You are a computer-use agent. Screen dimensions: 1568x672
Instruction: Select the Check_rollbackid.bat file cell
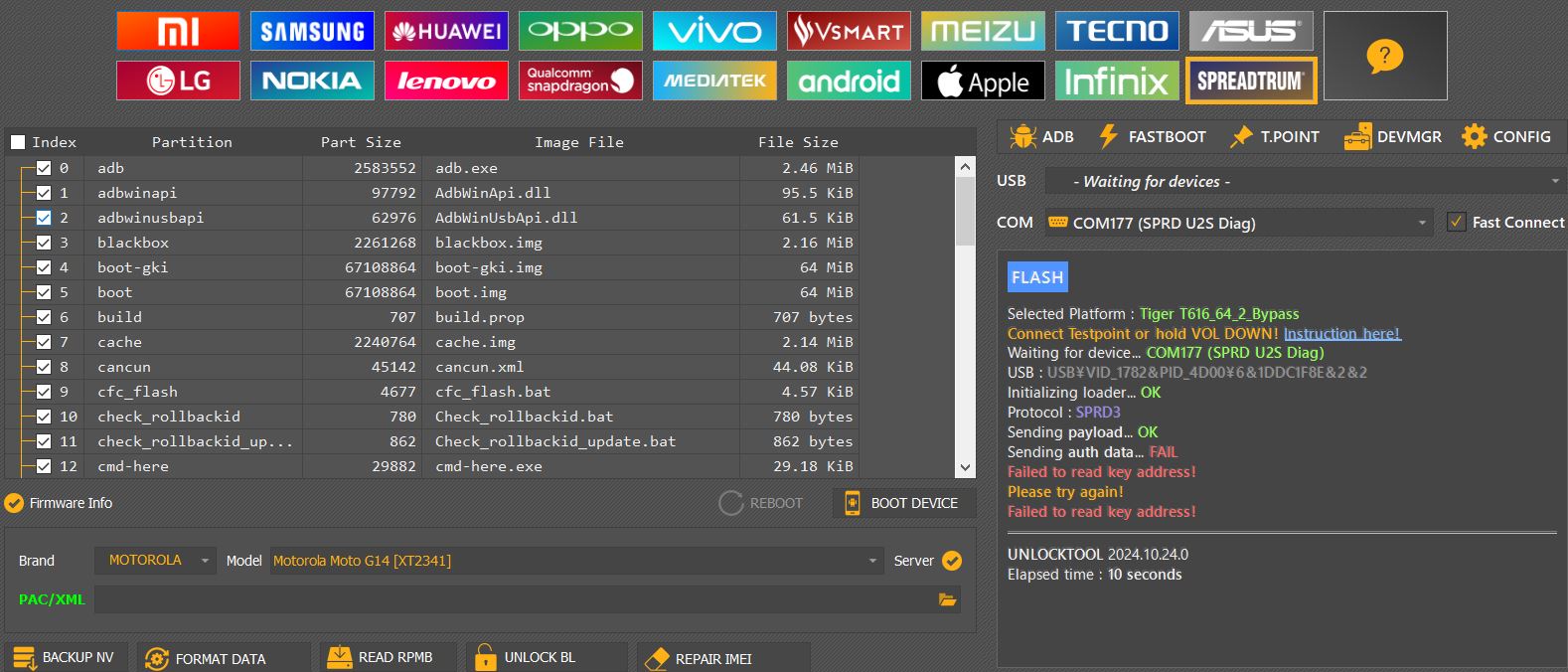point(580,417)
